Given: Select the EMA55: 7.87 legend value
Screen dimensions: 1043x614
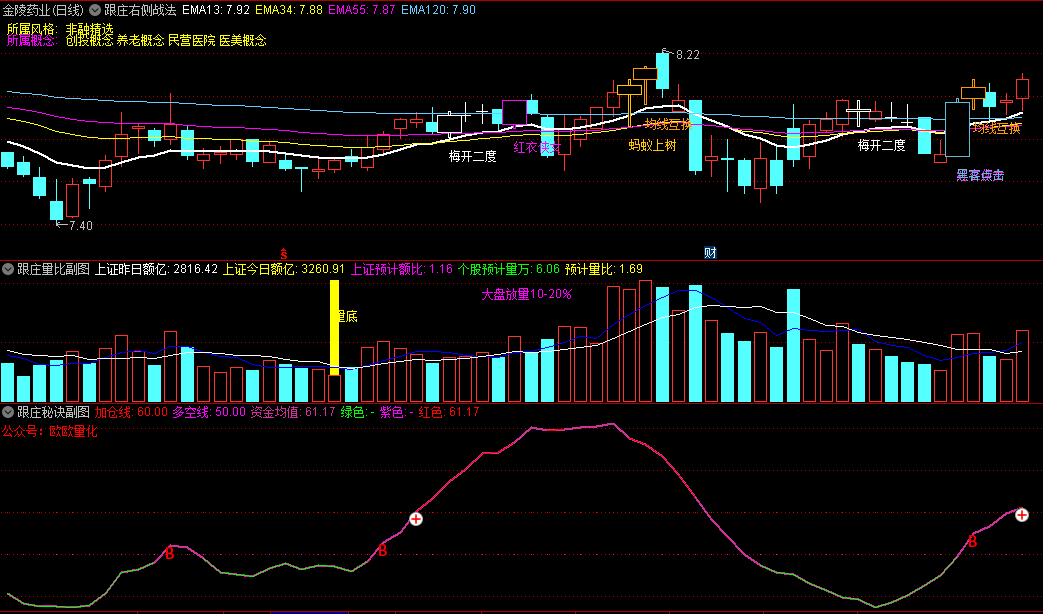Looking at the screenshot, I should coord(362,10).
